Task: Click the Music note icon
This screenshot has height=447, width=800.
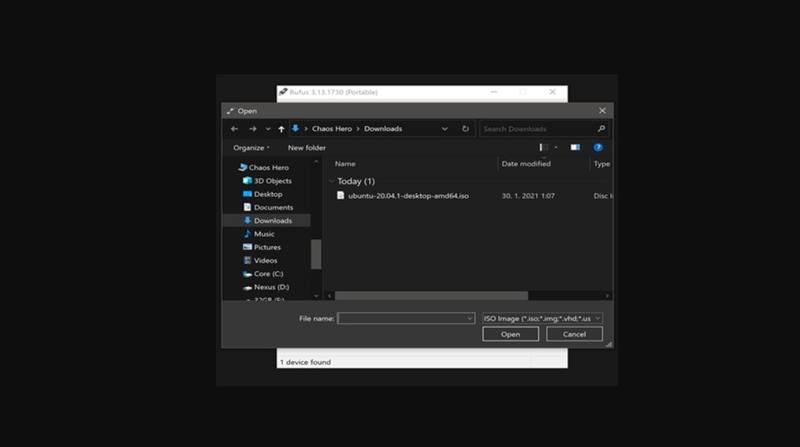Action: (247, 234)
